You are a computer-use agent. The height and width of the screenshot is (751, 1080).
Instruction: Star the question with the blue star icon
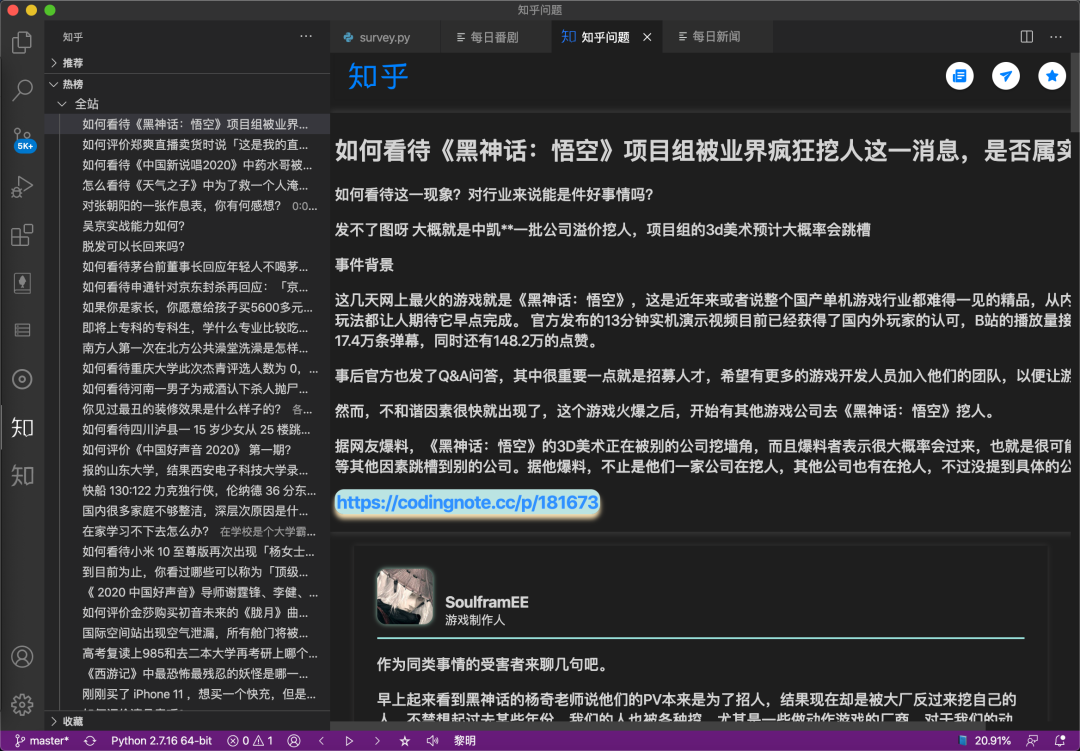coord(1051,76)
